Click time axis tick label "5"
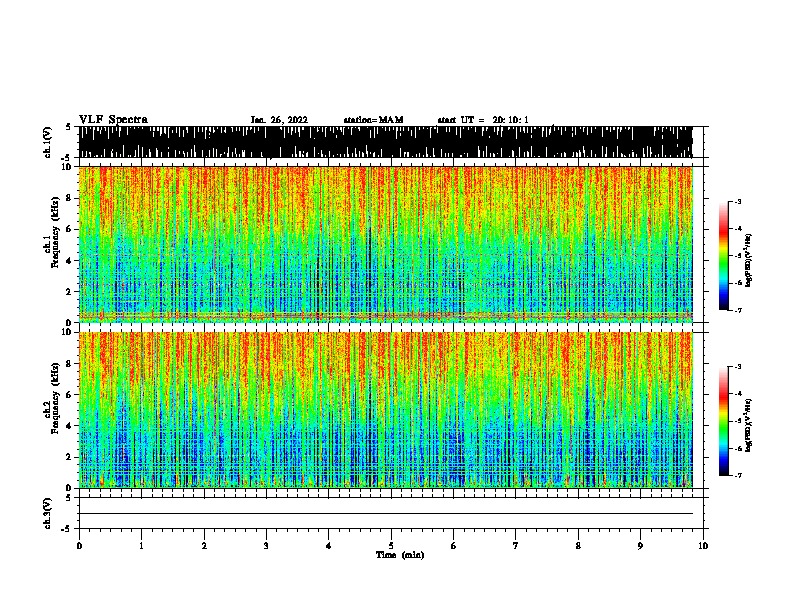 [x=391, y=546]
